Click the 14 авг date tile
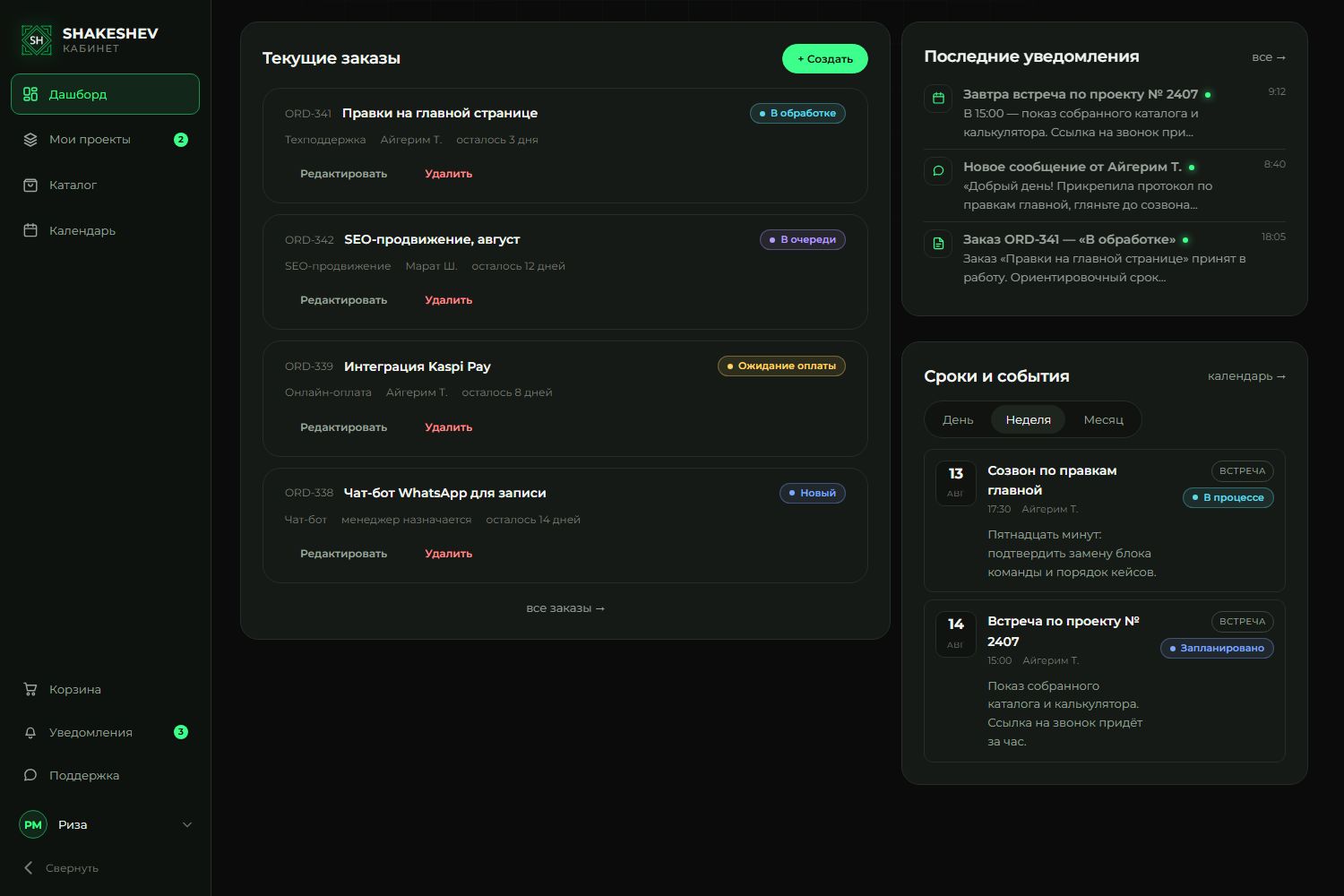The height and width of the screenshot is (896, 1344). (956, 634)
